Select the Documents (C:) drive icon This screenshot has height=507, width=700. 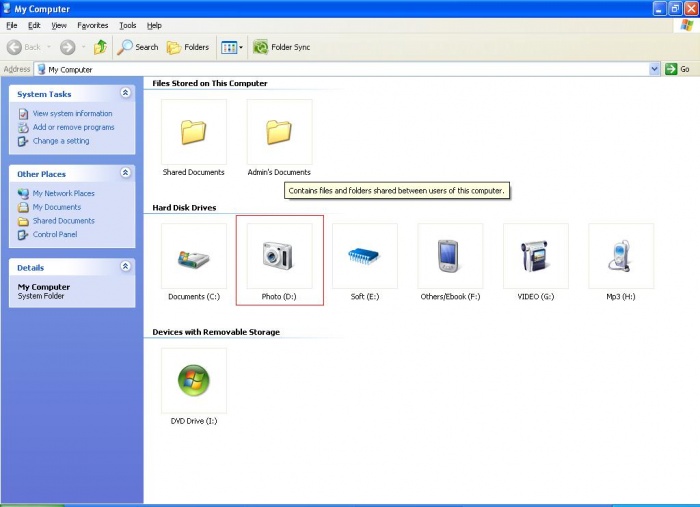(x=193, y=257)
